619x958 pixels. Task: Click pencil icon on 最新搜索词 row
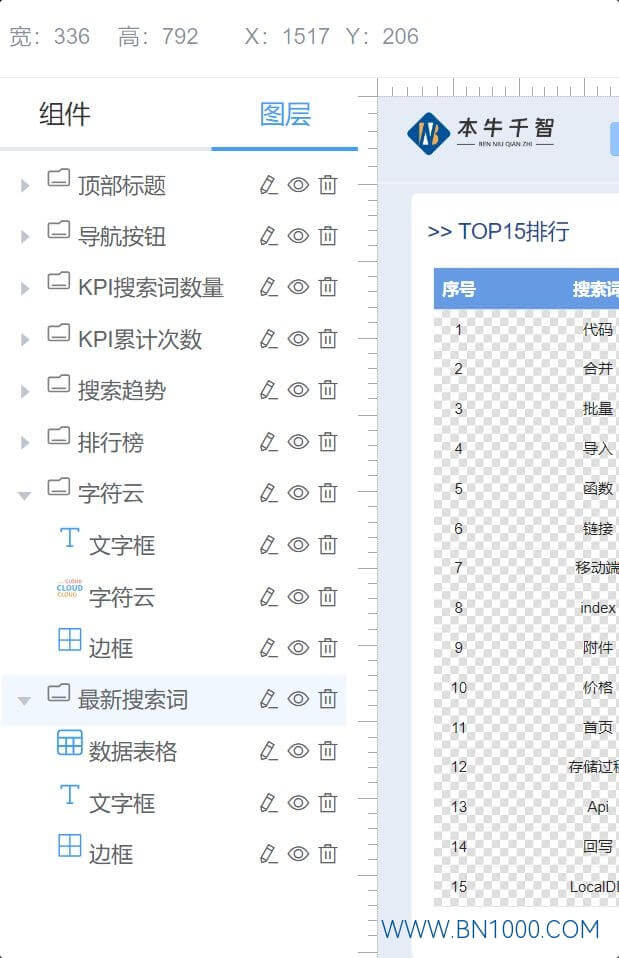click(x=268, y=699)
